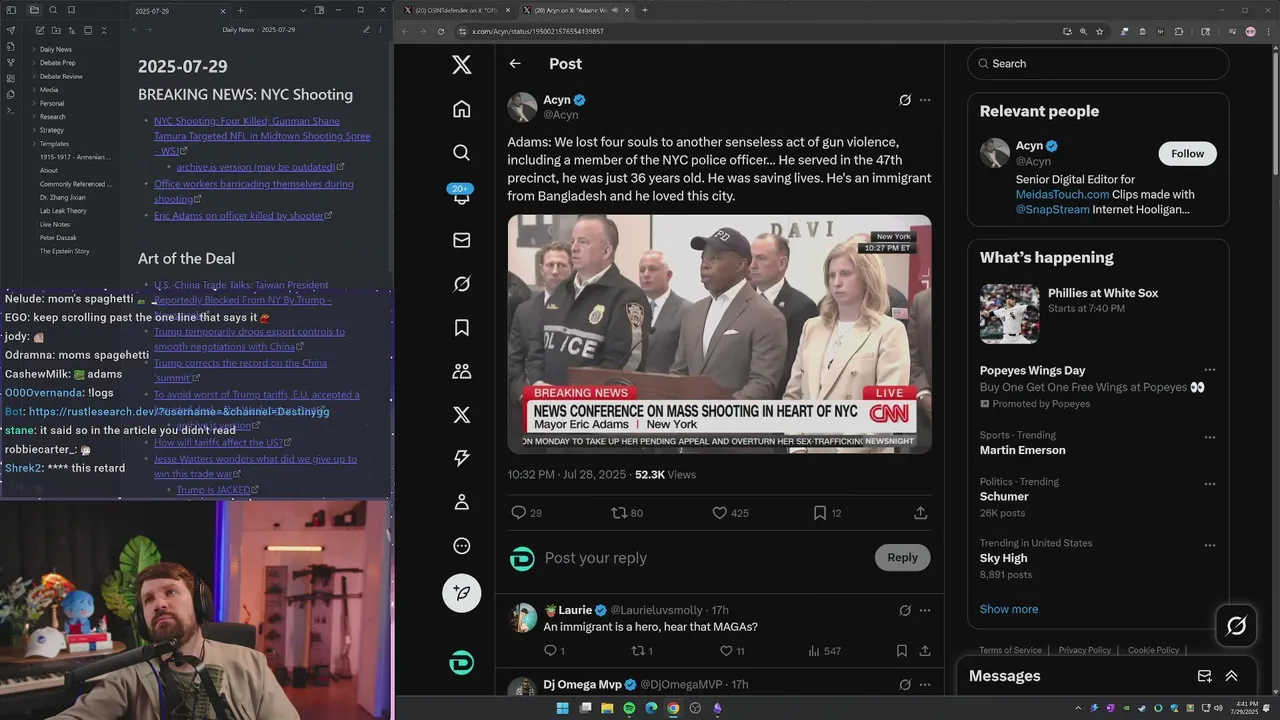Open Grok icon in X sidebar
This screenshot has height=720, width=1280.
pos(461,284)
